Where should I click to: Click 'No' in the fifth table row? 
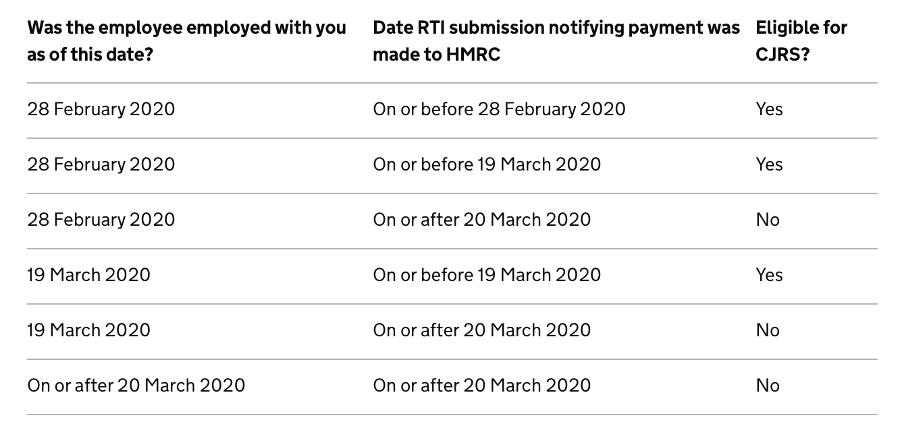pyautogui.click(x=767, y=330)
